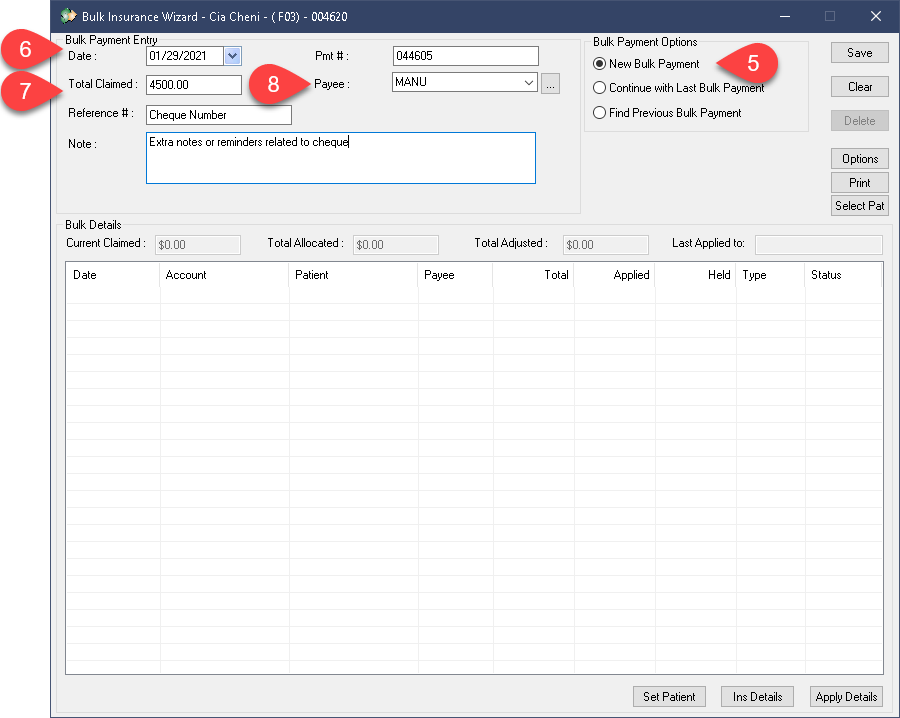Close the Bulk Insurance Wizard window
This screenshot has height=718, width=900.
click(x=875, y=16)
